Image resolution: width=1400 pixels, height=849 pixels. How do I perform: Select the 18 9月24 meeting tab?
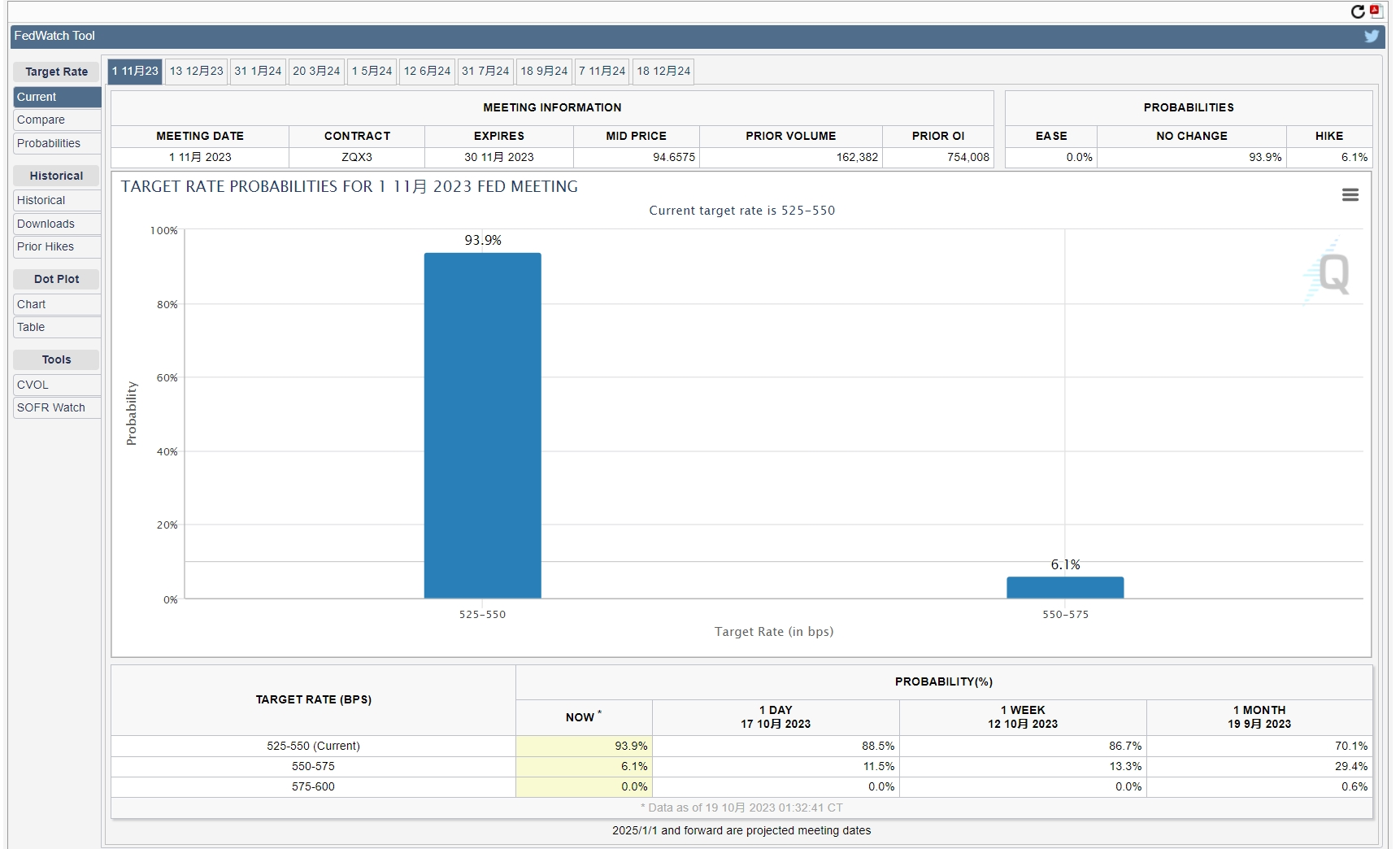(x=544, y=71)
